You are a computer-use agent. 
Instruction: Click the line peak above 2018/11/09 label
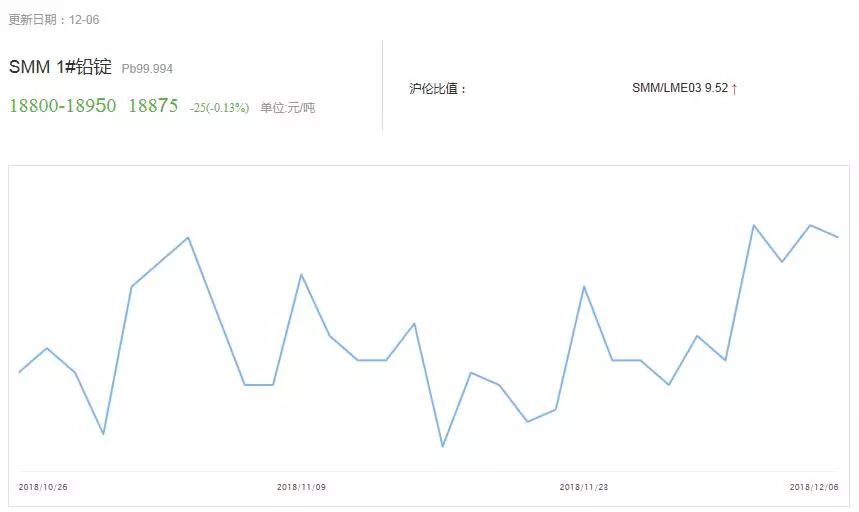(x=301, y=274)
